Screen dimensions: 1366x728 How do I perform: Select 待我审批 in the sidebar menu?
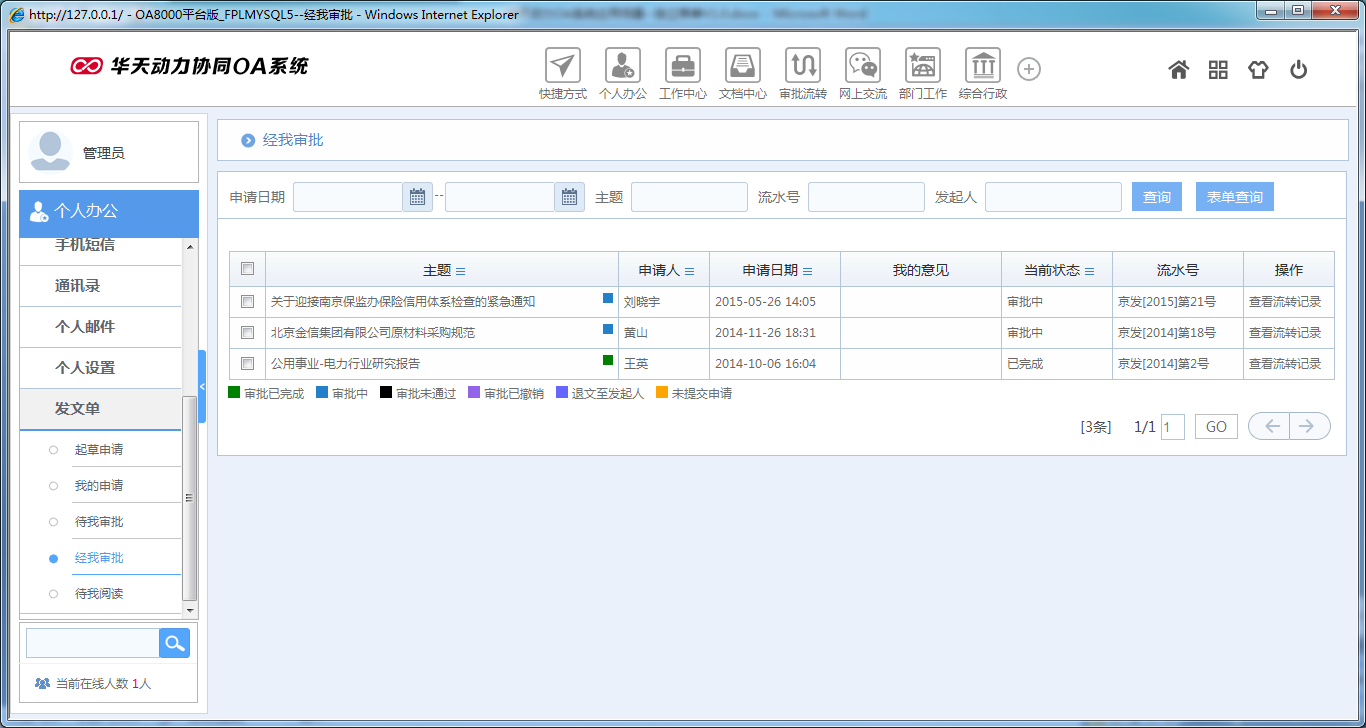(99, 522)
